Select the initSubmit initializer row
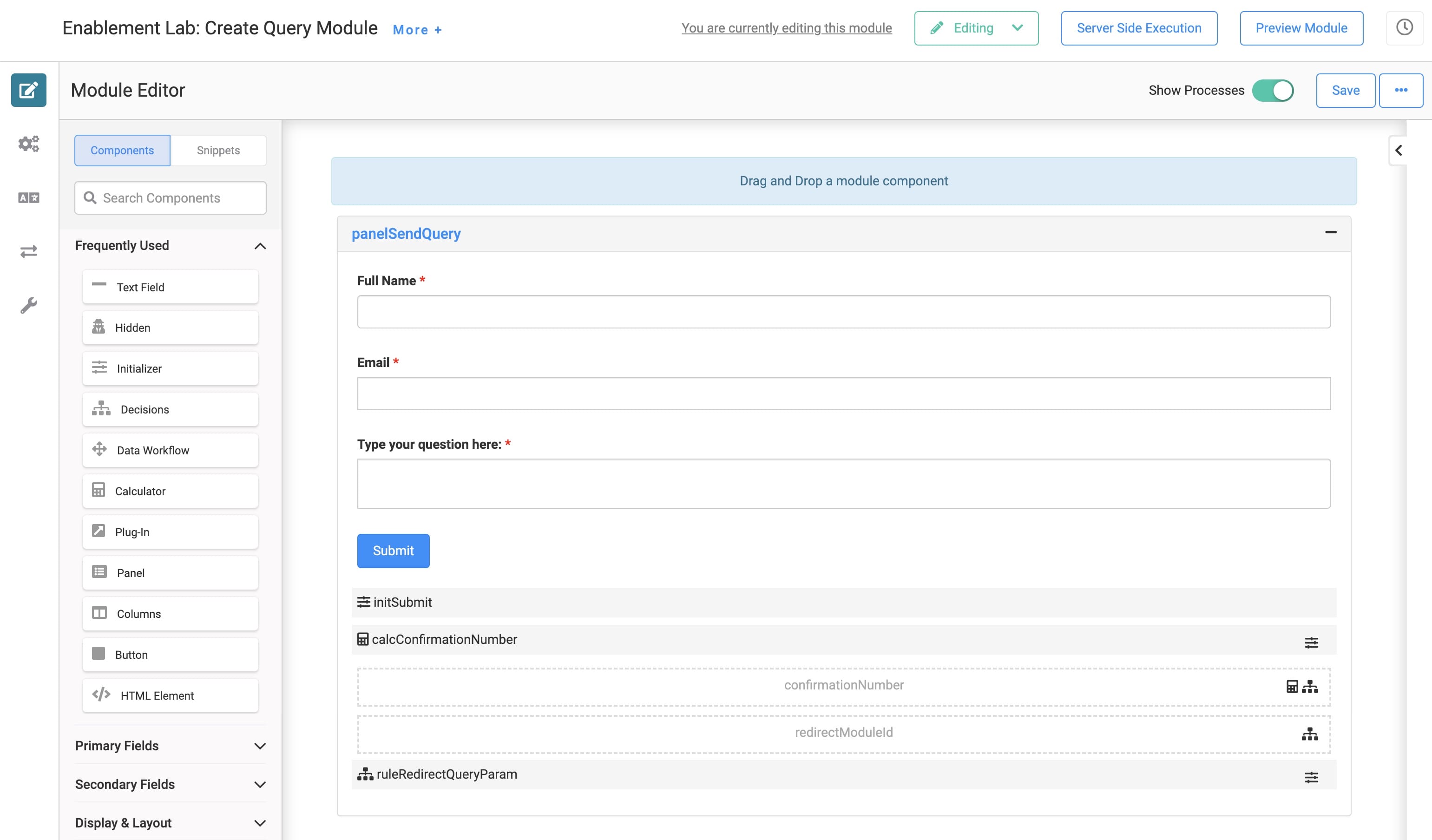Viewport: 1432px width, 840px height. (x=844, y=603)
